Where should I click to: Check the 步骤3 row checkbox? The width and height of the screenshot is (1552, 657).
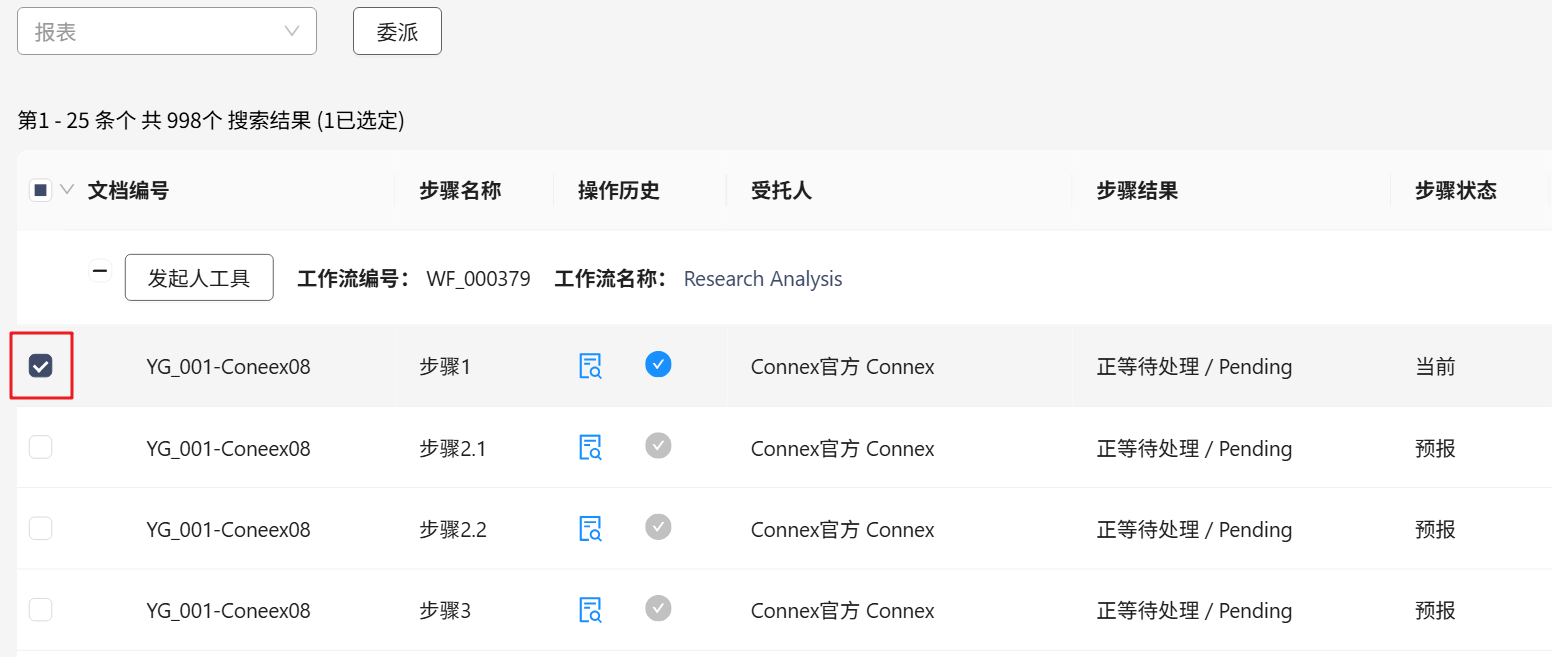pos(41,609)
